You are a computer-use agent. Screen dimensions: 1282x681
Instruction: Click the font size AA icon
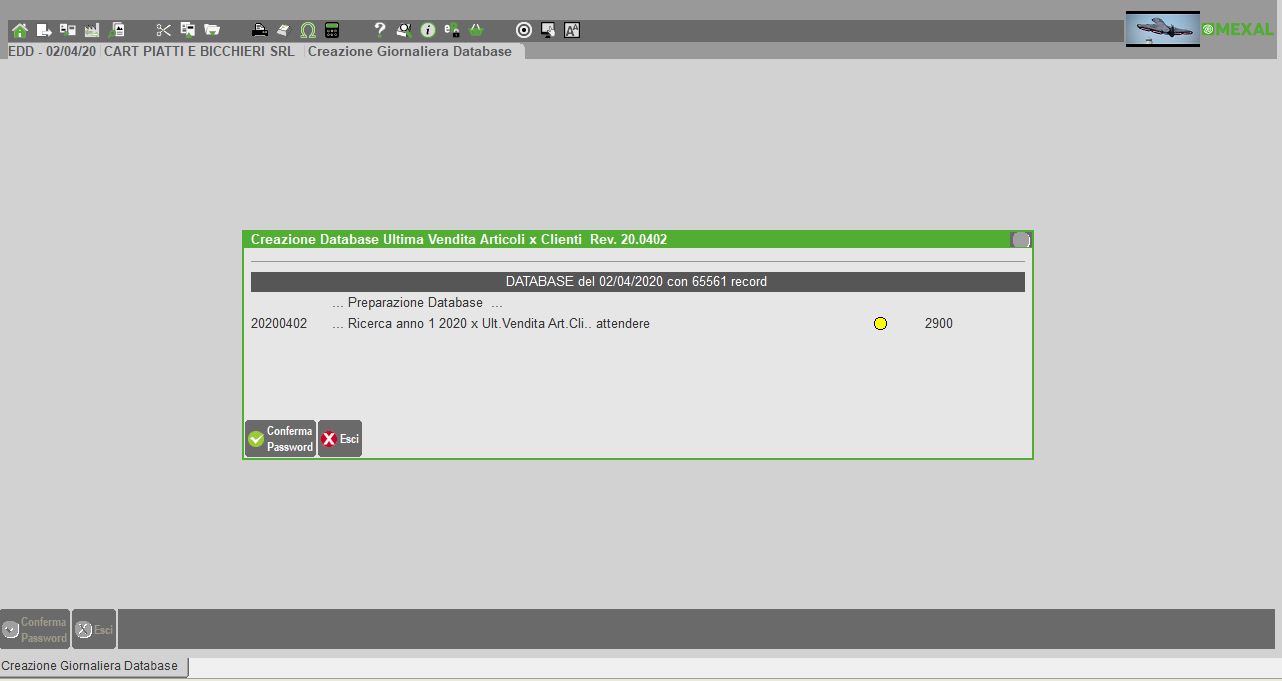[572, 30]
